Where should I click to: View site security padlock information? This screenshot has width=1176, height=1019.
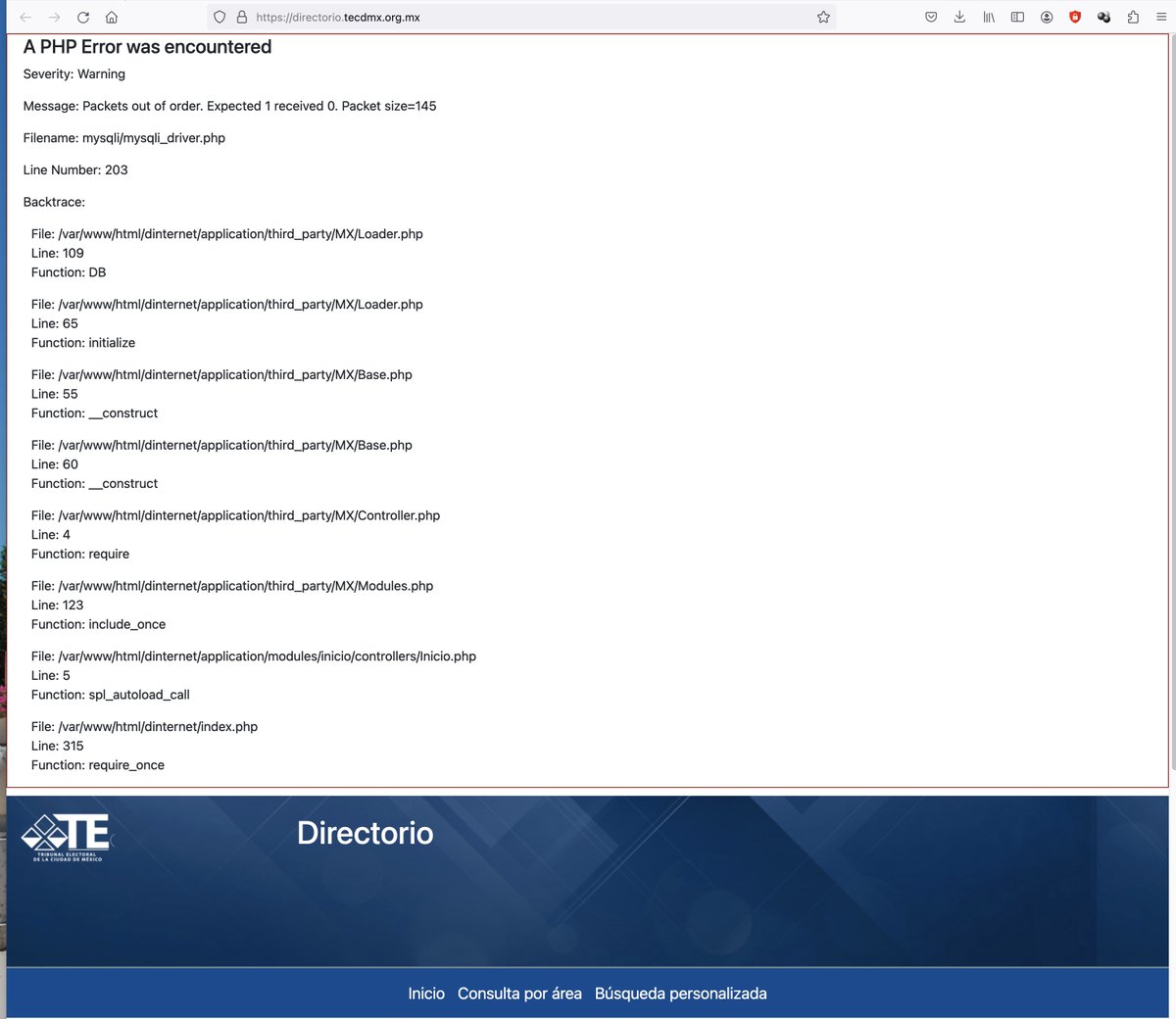[x=241, y=17]
